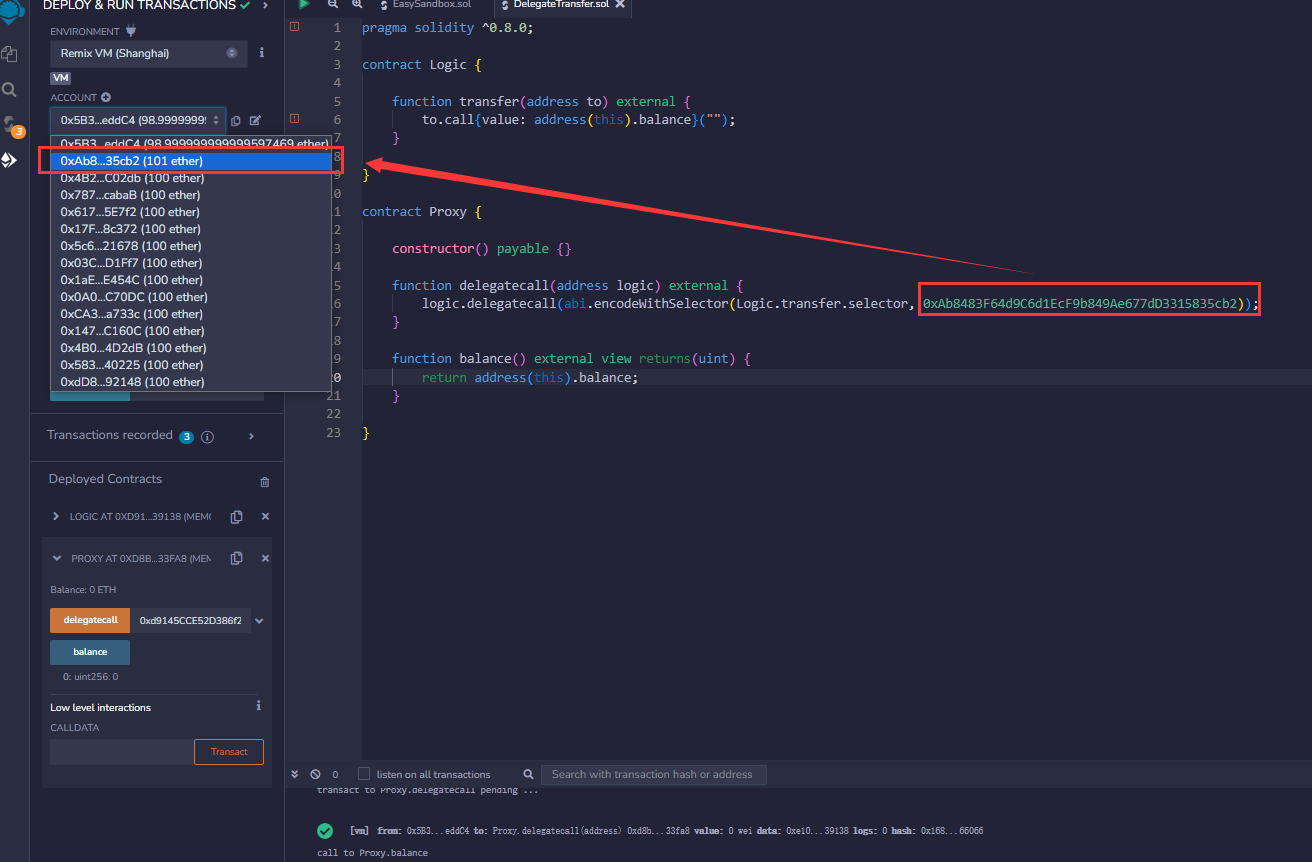Open the Solidity compiler sidebar icon

[x=12, y=125]
